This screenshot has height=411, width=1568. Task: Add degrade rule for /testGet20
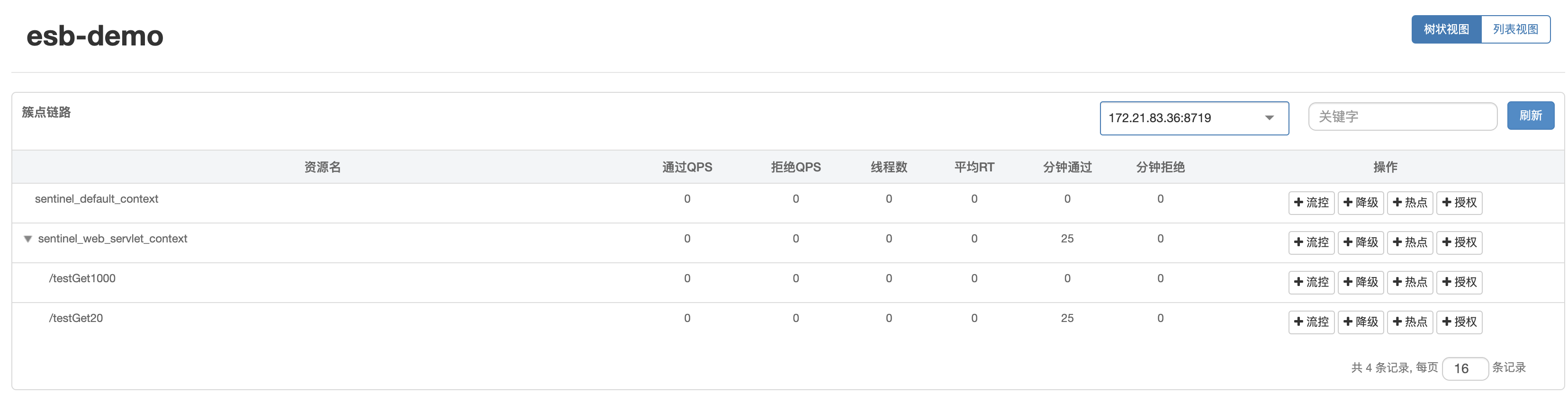tap(1361, 322)
